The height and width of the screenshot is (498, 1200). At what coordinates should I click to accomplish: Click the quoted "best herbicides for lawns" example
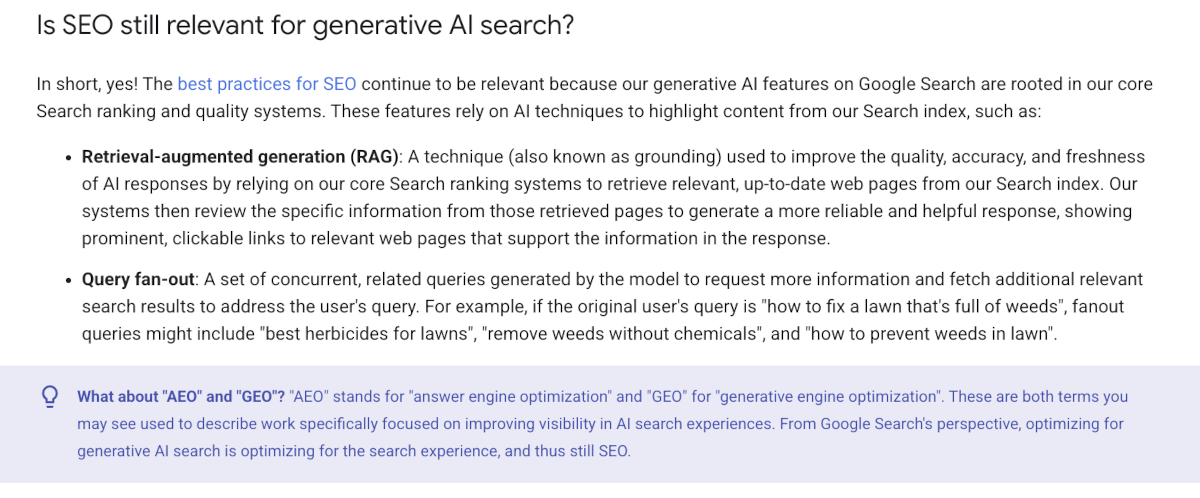tap(366, 334)
